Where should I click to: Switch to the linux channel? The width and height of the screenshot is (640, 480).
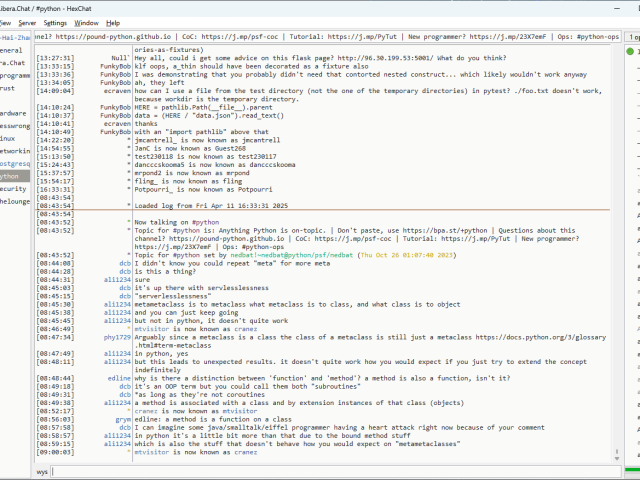[8, 138]
